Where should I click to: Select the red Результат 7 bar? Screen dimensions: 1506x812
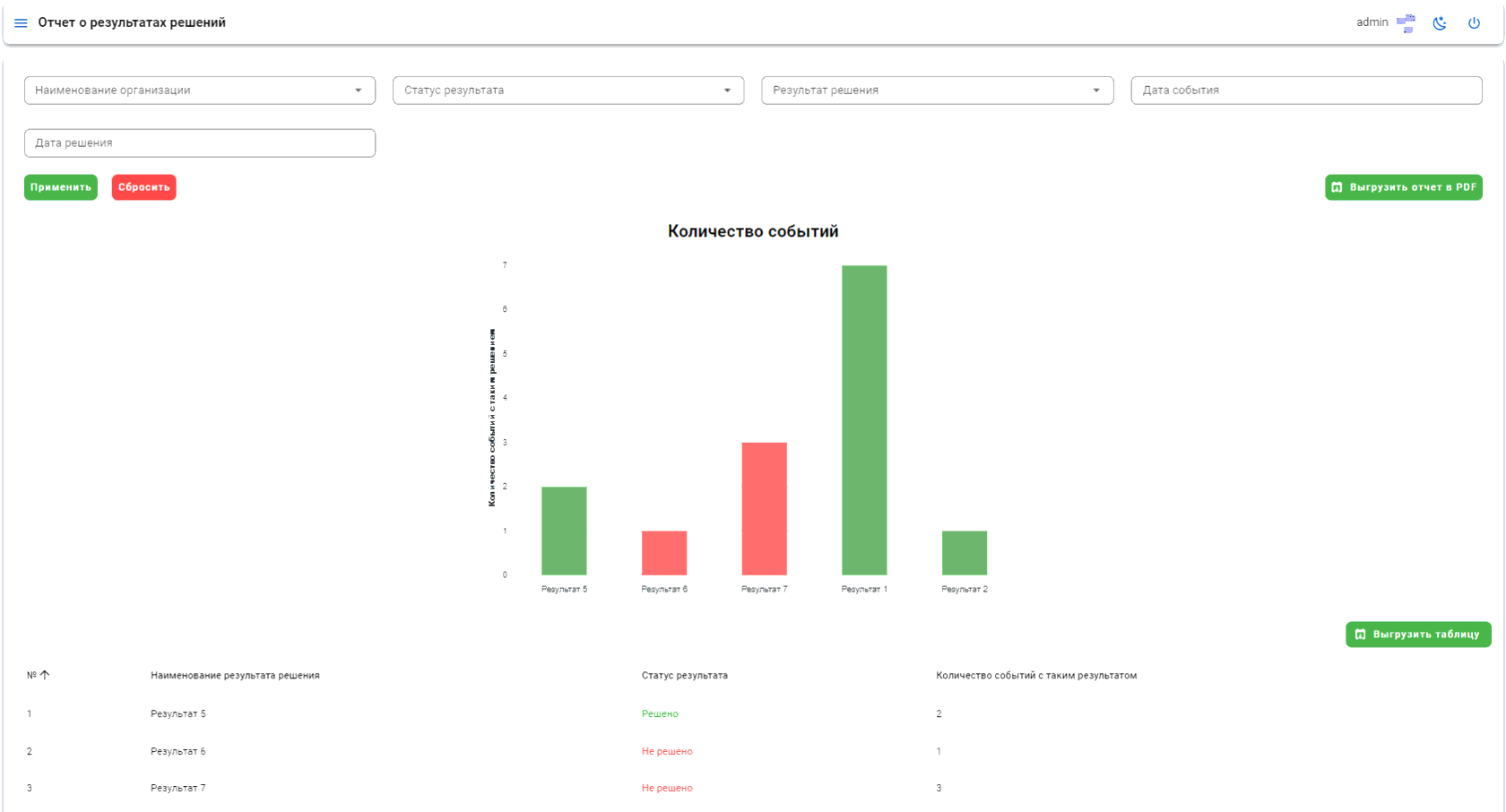pyautogui.click(x=765, y=509)
